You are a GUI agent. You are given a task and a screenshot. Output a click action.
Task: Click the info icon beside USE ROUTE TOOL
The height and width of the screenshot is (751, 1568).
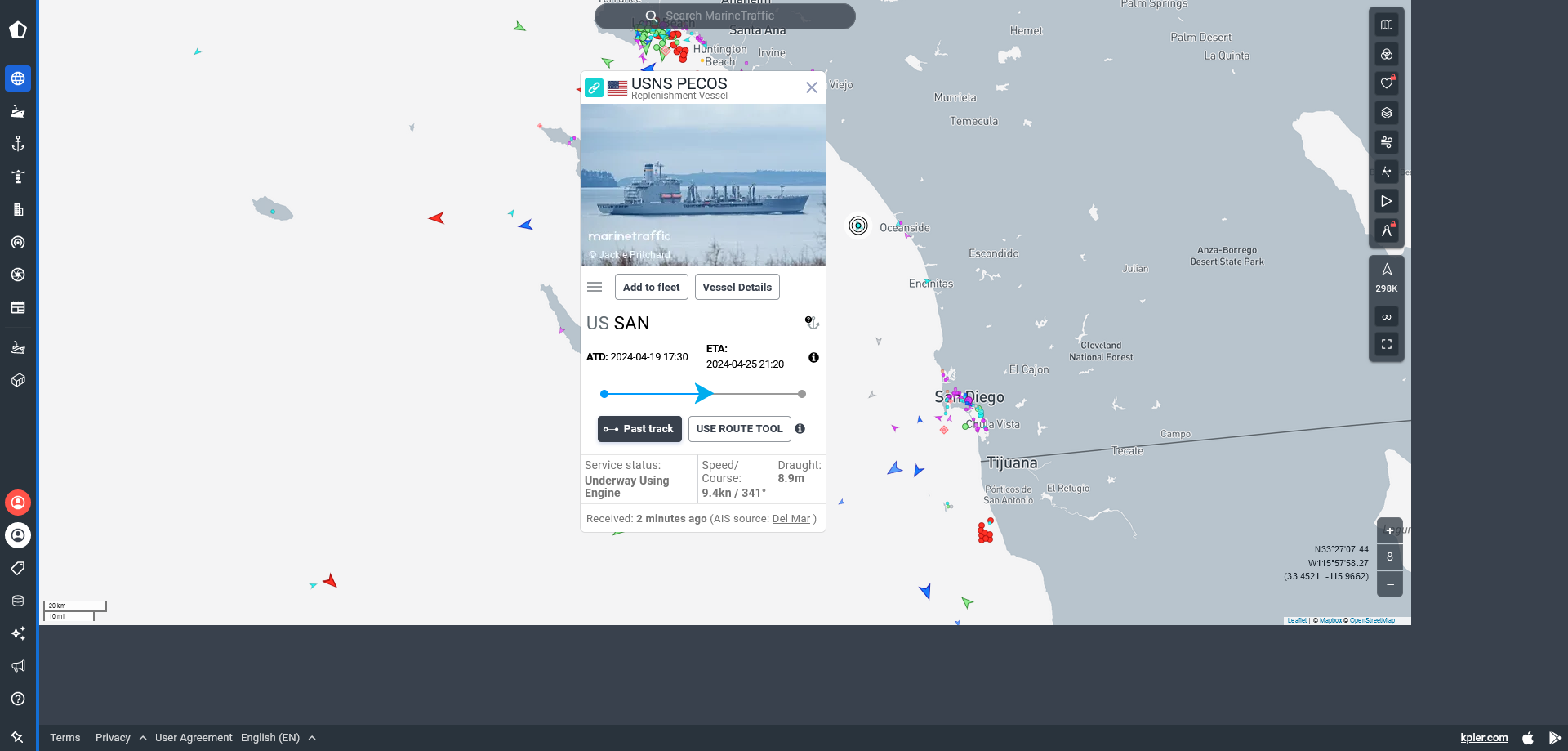pos(800,429)
